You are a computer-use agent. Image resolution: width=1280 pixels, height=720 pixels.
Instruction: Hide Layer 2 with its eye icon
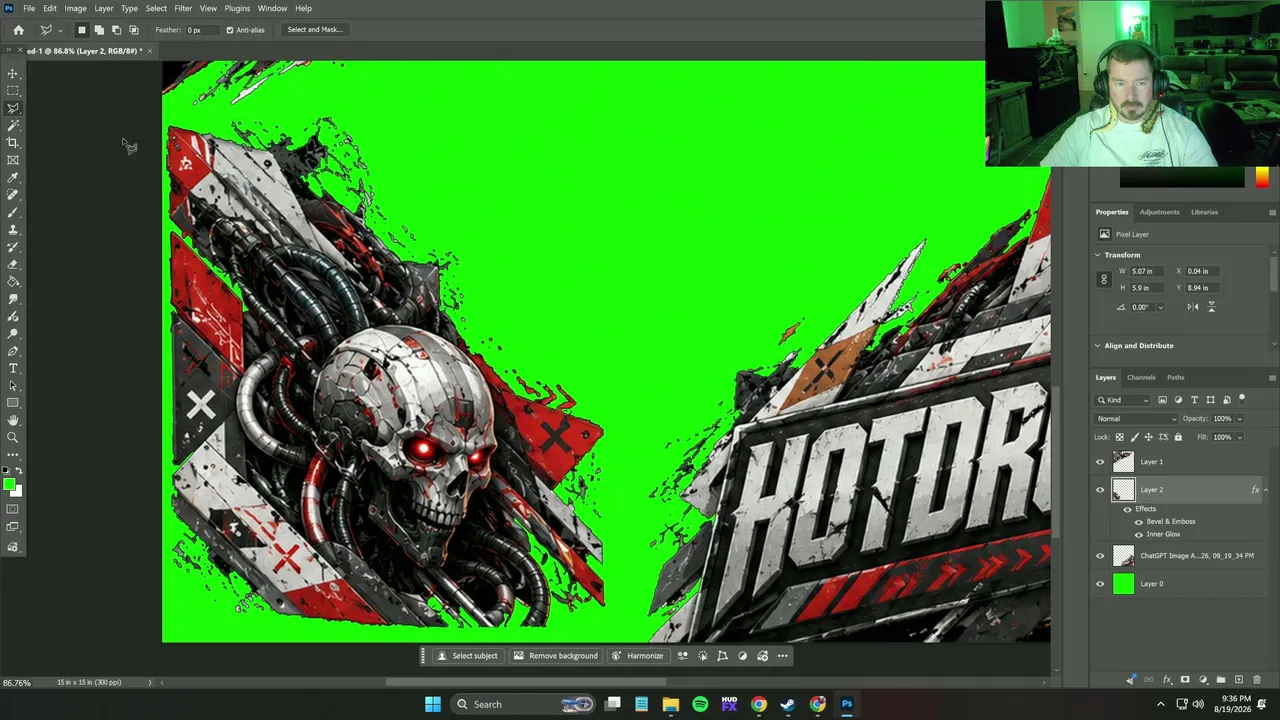coord(1100,490)
